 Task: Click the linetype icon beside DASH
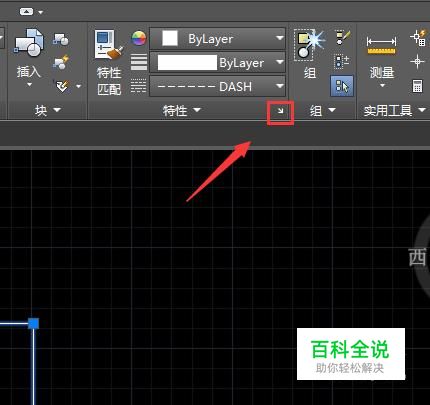138,86
